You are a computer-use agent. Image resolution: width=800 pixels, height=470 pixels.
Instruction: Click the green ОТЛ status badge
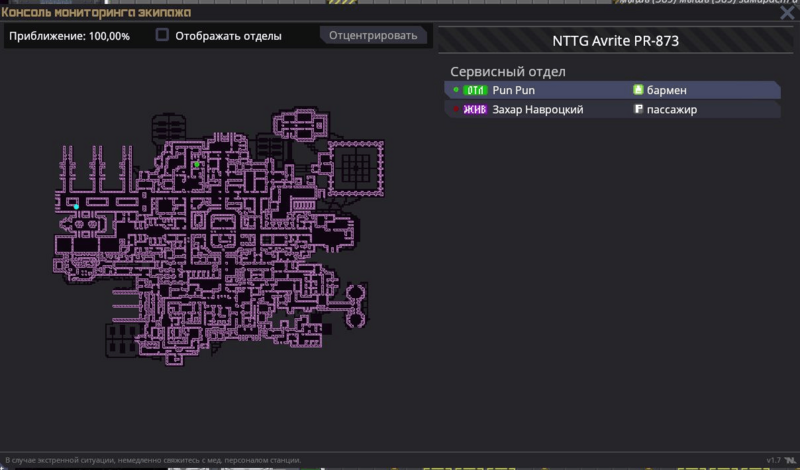[476, 90]
